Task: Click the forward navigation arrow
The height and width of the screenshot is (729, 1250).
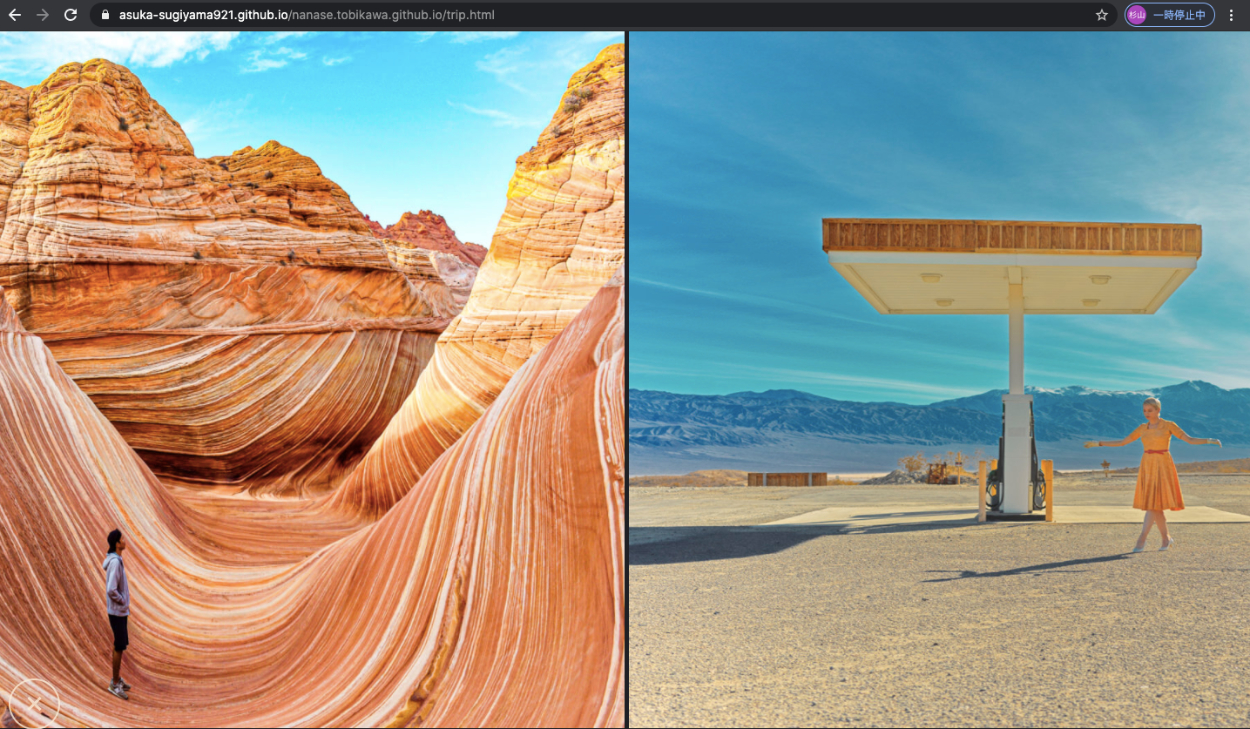Action: pyautogui.click(x=42, y=15)
